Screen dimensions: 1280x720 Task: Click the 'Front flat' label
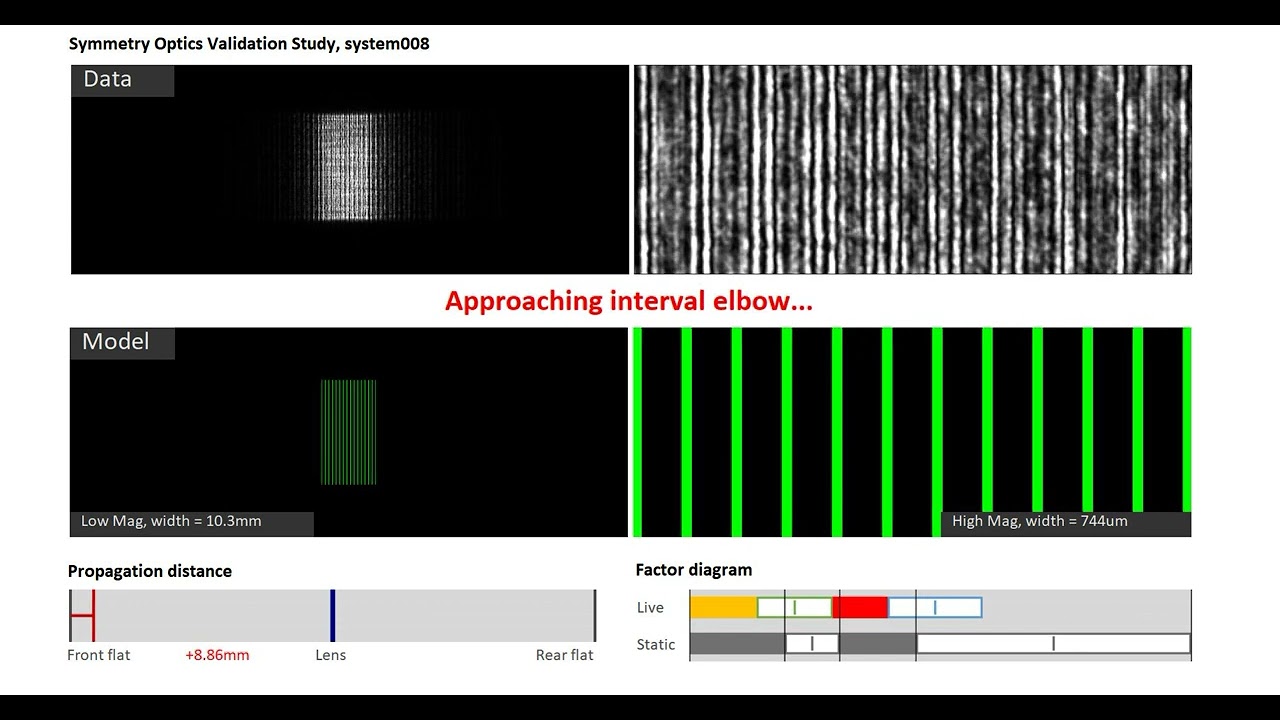pyautogui.click(x=99, y=655)
